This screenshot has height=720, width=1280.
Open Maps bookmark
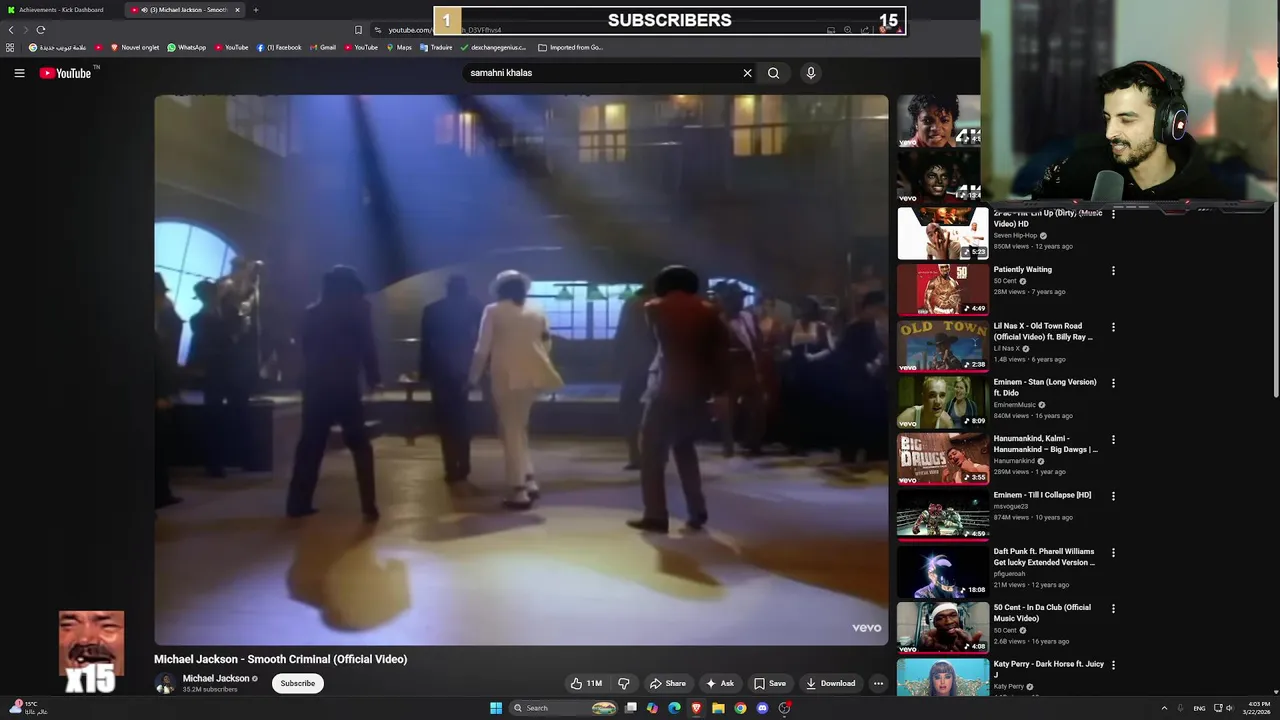pos(399,47)
